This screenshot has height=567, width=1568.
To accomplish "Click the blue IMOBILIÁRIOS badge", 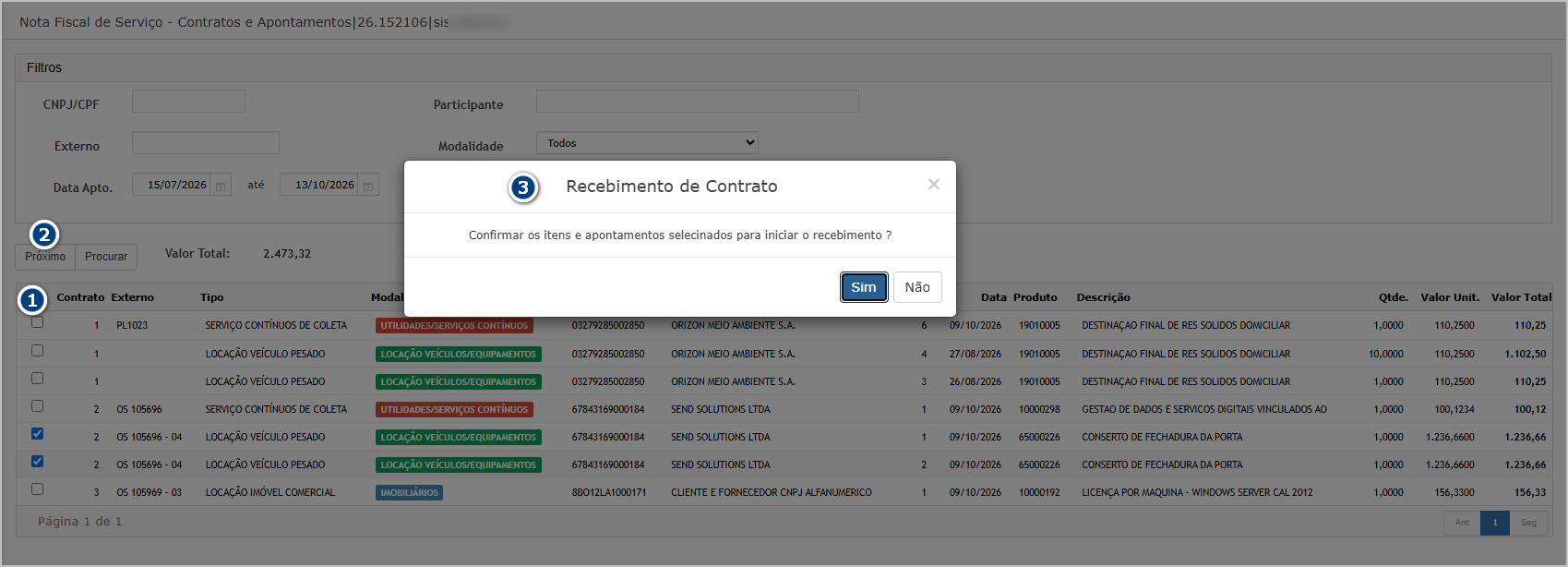I will pos(410,493).
